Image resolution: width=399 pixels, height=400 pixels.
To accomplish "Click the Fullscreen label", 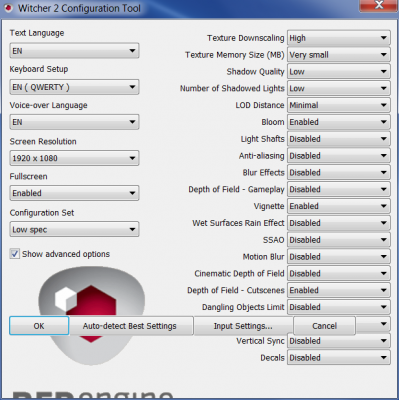I will tap(28, 177).
